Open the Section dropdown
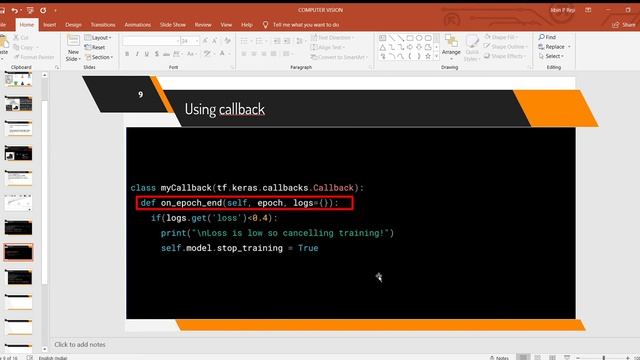The width and height of the screenshot is (640, 360). click(x=99, y=57)
